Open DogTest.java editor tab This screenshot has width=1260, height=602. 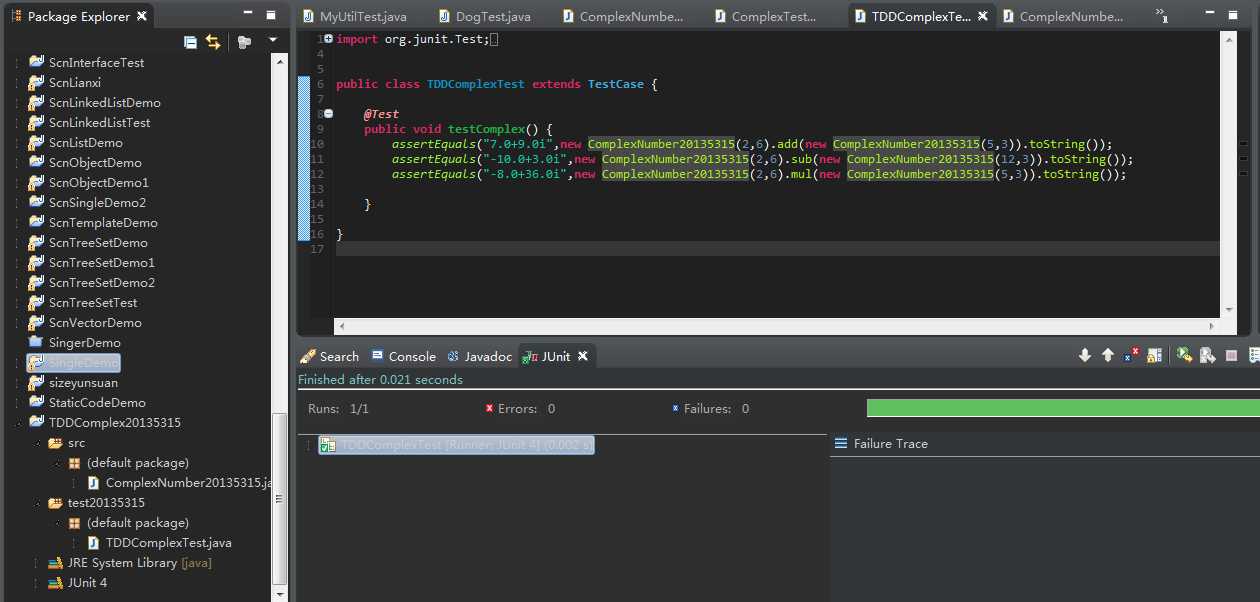(x=484, y=17)
